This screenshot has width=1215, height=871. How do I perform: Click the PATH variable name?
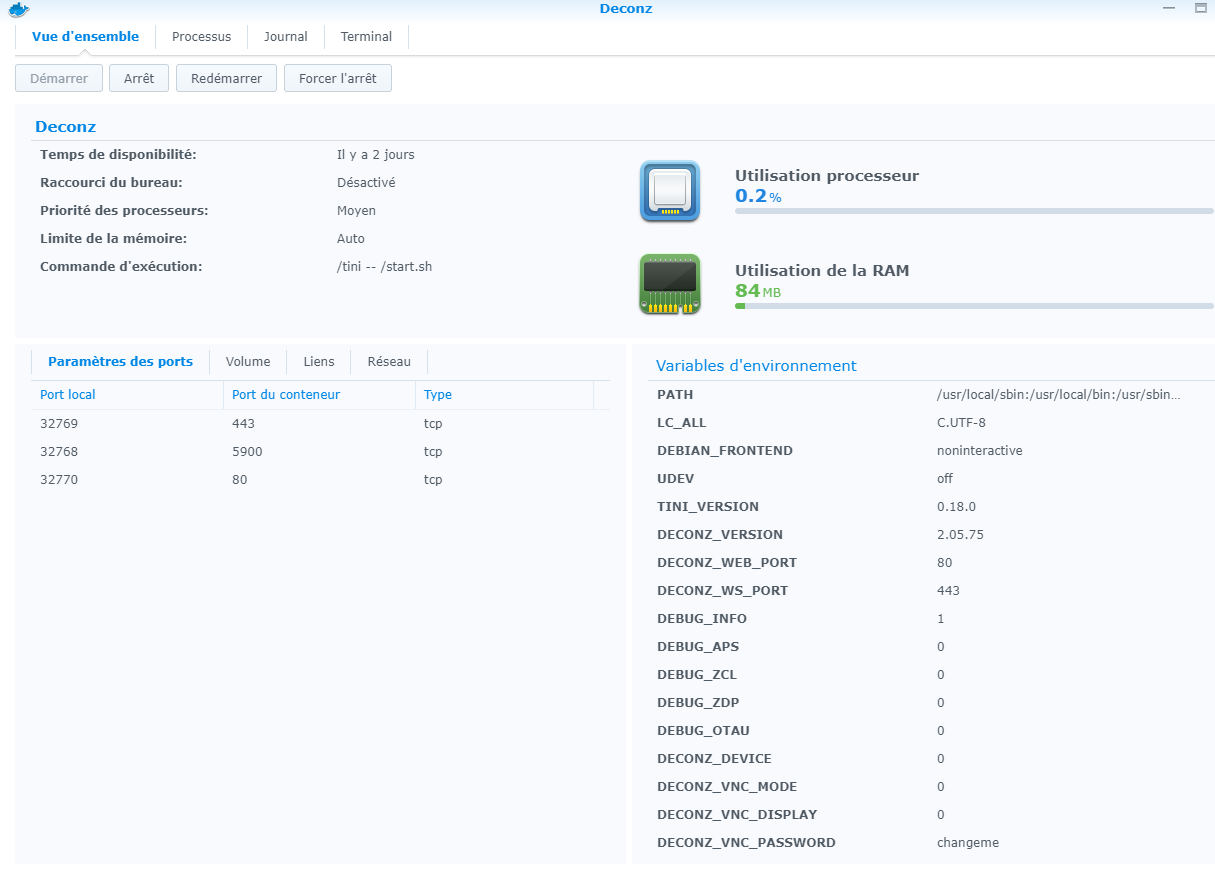point(675,395)
